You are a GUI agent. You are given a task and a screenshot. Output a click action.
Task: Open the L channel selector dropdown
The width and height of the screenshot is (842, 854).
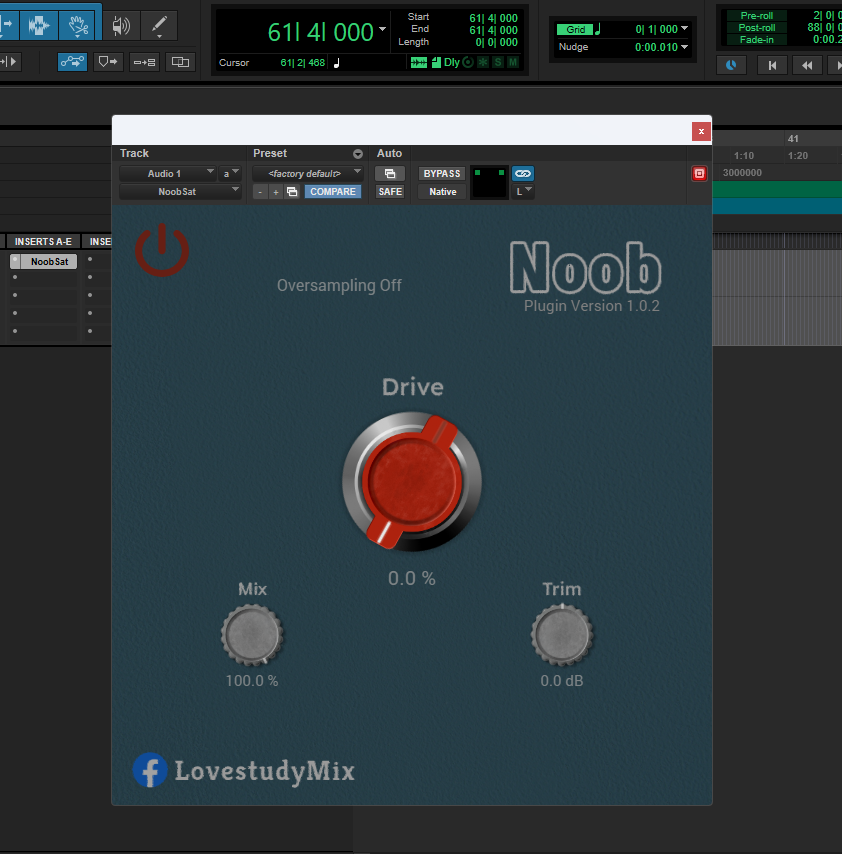[521, 191]
